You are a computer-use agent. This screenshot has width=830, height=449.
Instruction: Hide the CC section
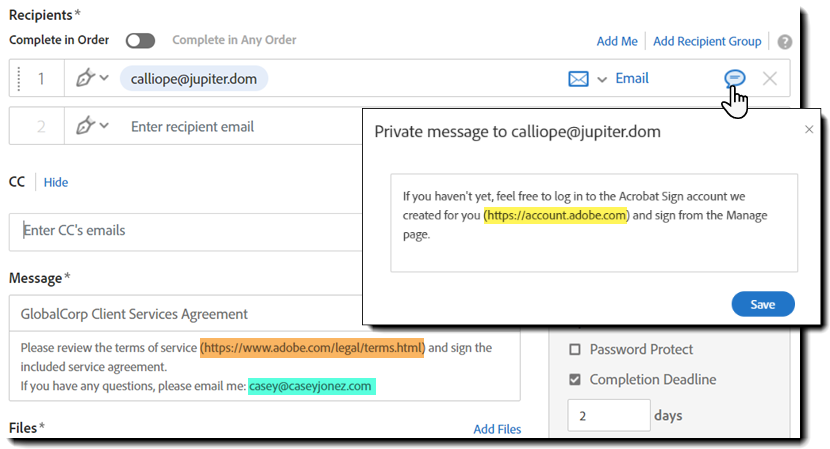pyautogui.click(x=56, y=182)
